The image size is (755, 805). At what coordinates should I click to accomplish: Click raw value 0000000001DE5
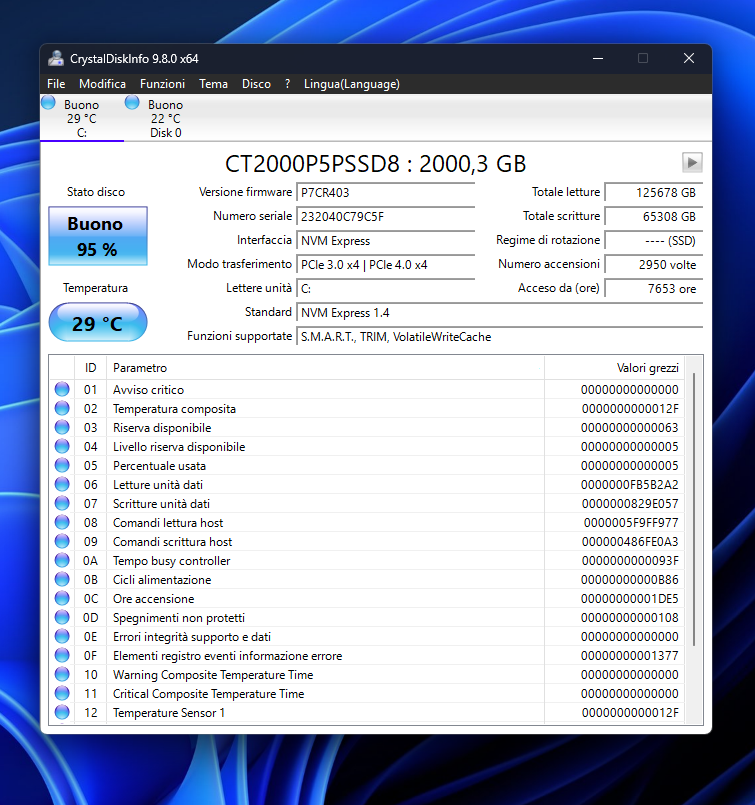[629, 599]
